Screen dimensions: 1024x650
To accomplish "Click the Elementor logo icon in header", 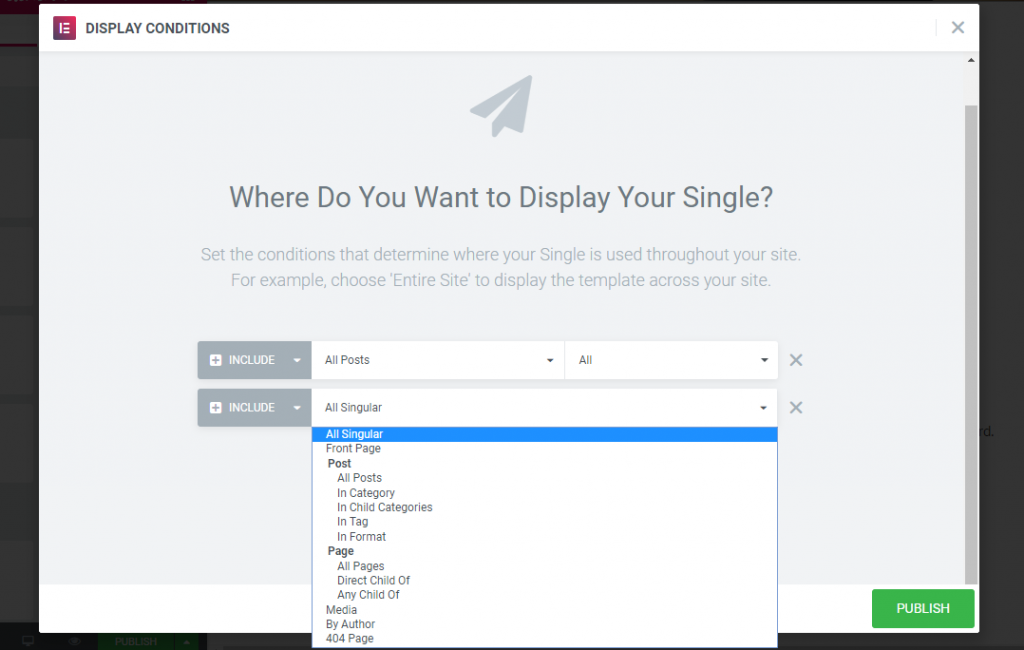I will 65,28.
